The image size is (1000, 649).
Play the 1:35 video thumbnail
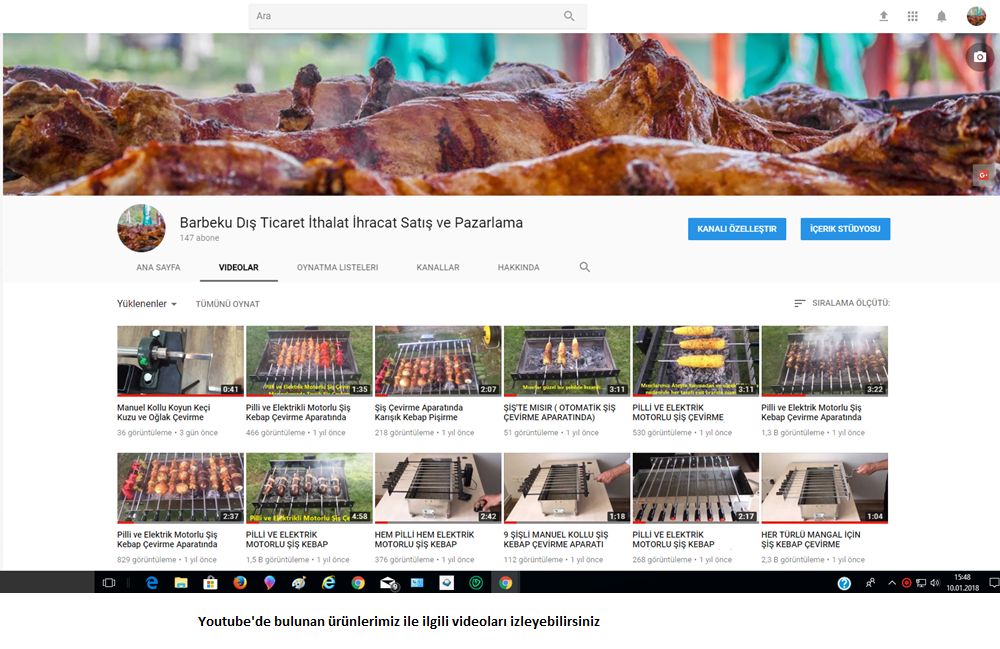pyautogui.click(x=309, y=361)
